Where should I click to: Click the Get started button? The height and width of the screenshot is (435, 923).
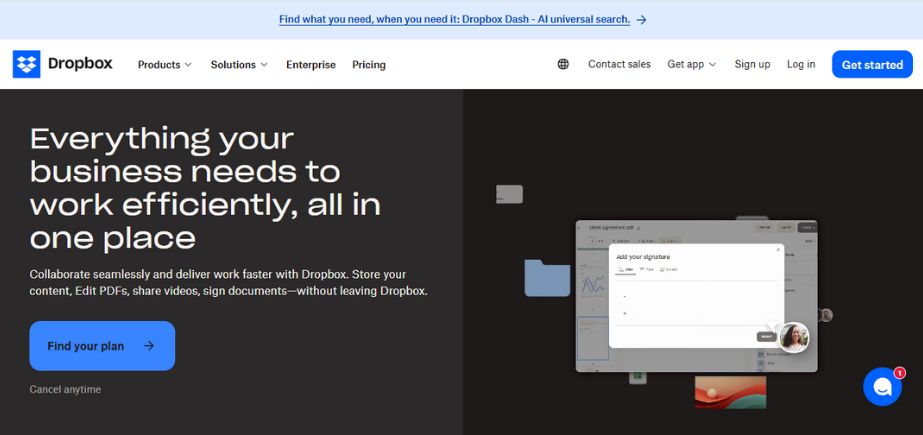coord(872,64)
